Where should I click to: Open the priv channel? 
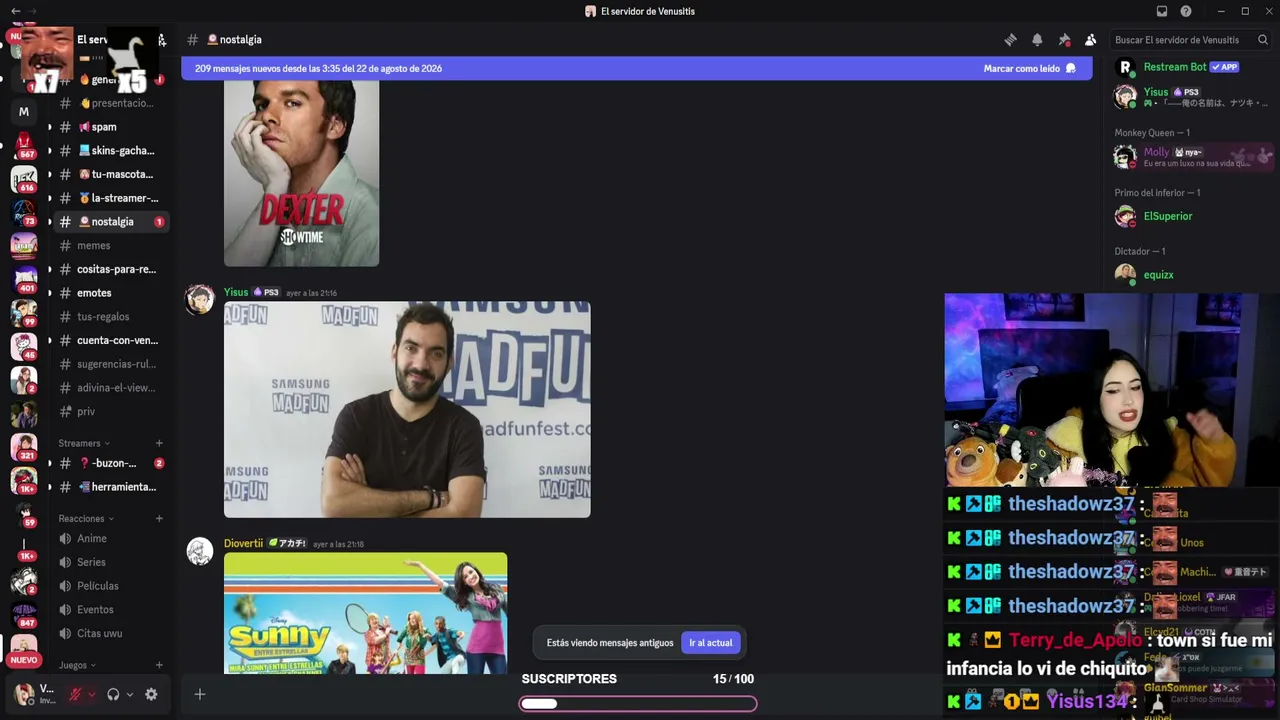110,412
